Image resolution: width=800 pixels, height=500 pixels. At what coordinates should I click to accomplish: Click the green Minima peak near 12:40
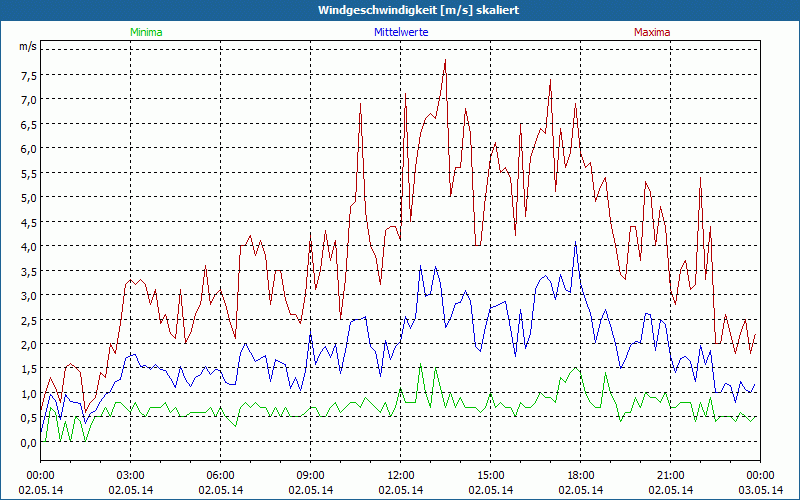pos(420,364)
